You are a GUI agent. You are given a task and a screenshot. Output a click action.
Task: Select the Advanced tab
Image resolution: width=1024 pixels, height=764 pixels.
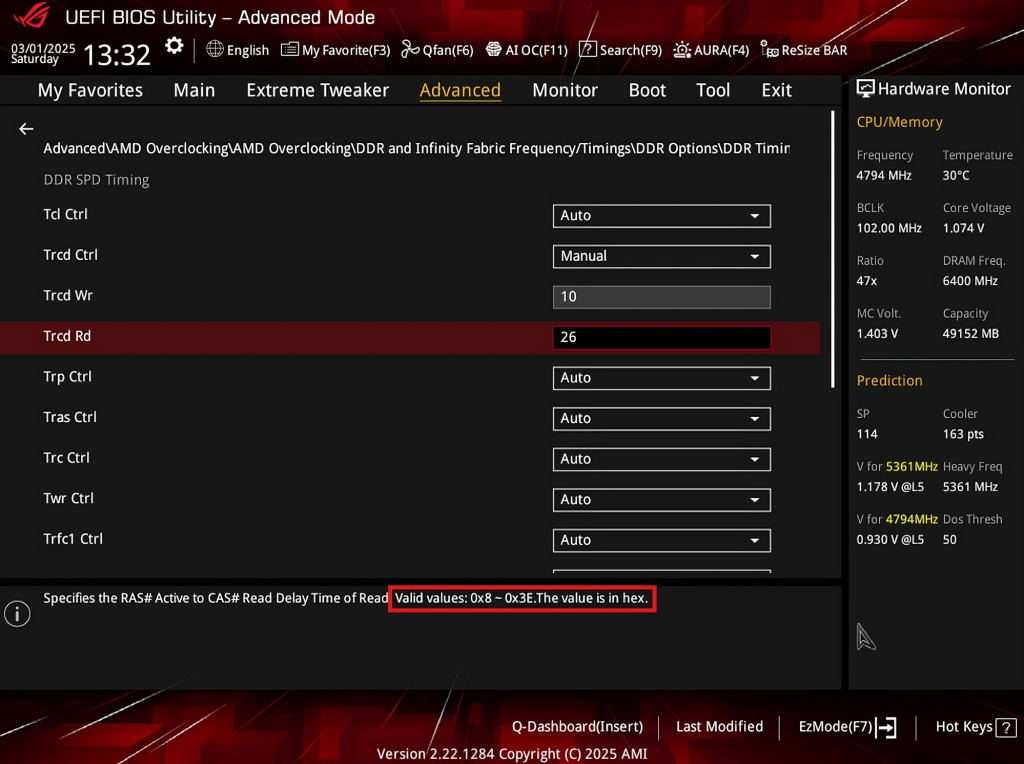tap(460, 90)
